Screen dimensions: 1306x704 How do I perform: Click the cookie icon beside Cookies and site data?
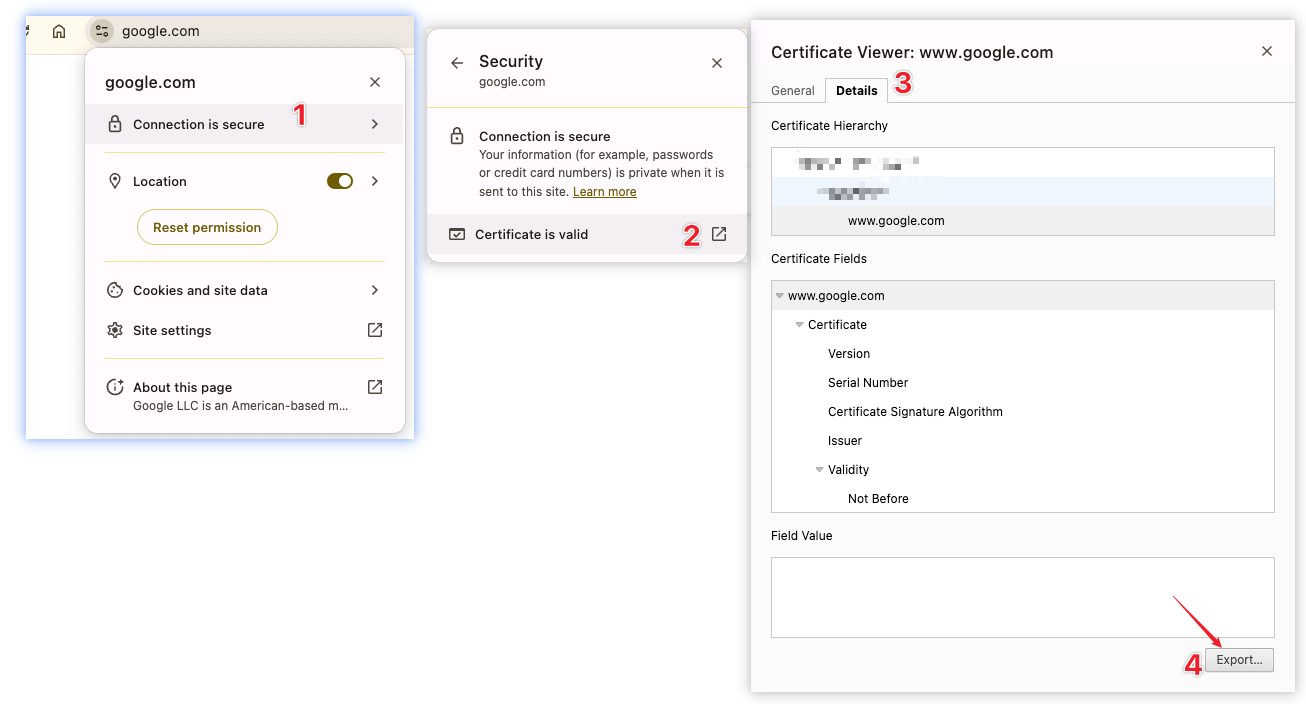115,290
